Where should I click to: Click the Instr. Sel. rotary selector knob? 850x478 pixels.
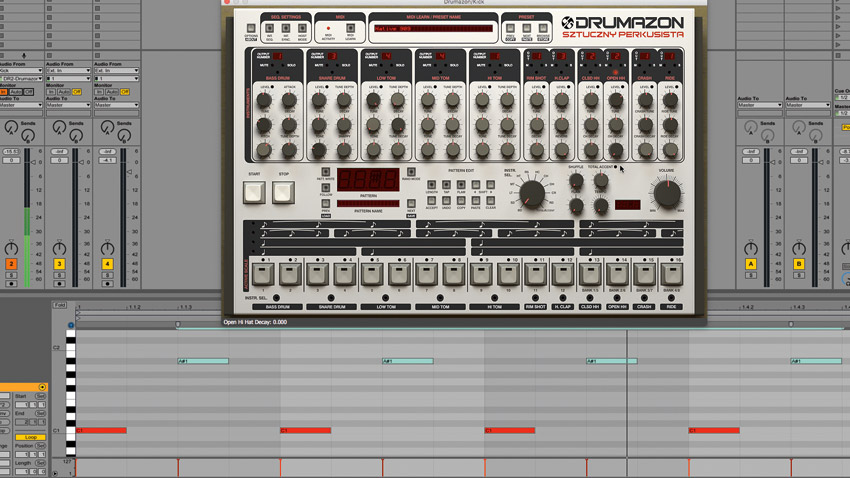click(x=532, y=193)
